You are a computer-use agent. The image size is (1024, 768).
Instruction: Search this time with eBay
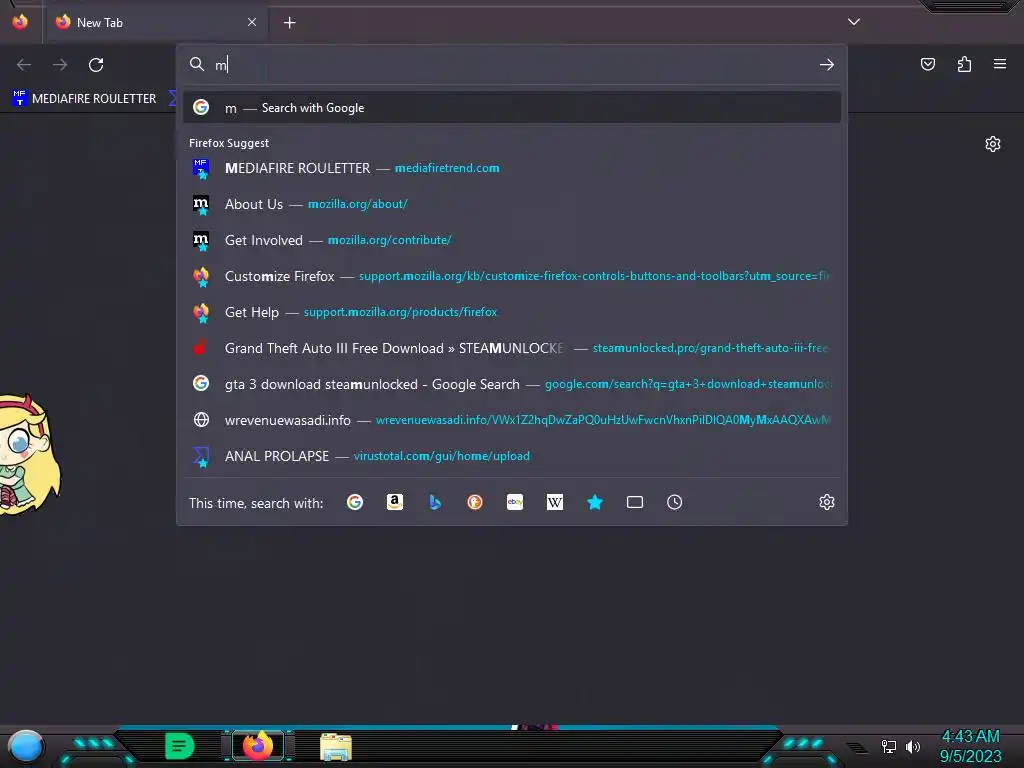(515, 502)
